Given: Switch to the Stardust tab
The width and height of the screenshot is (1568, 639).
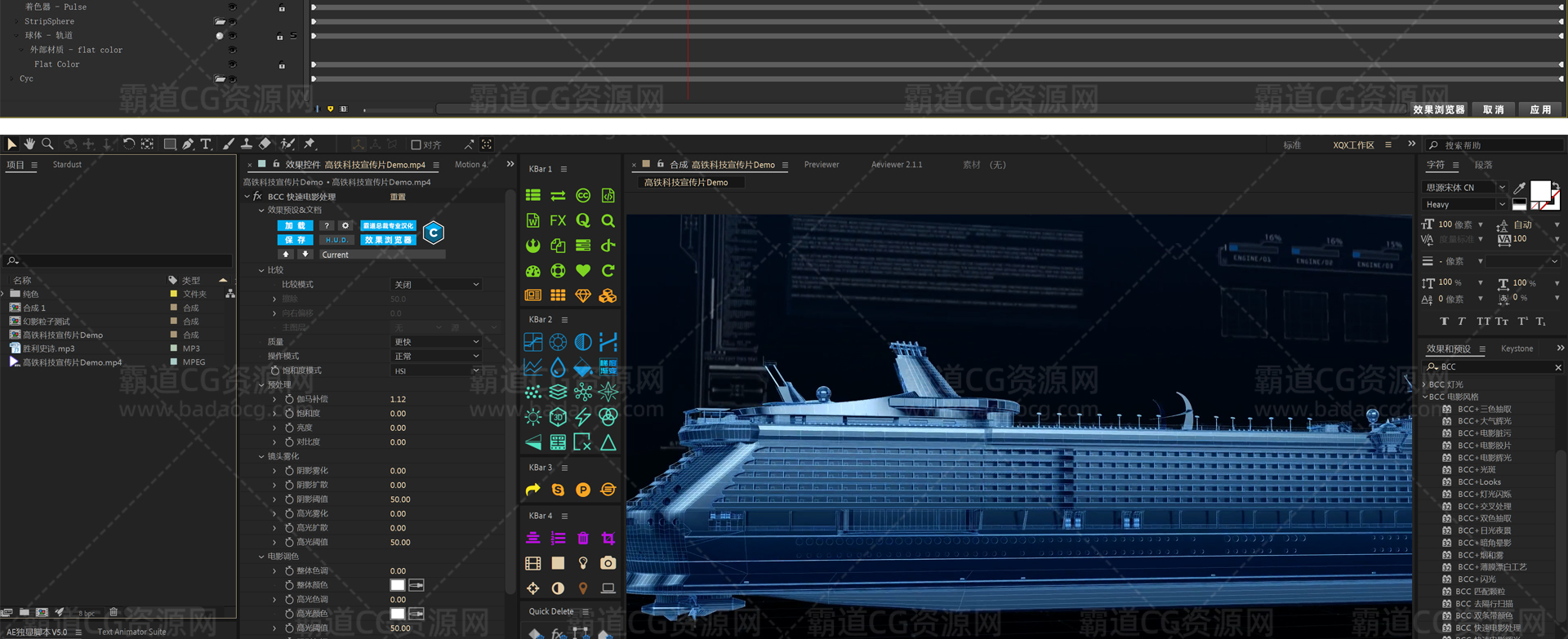Looking at the screenshot, I should 67,165.
